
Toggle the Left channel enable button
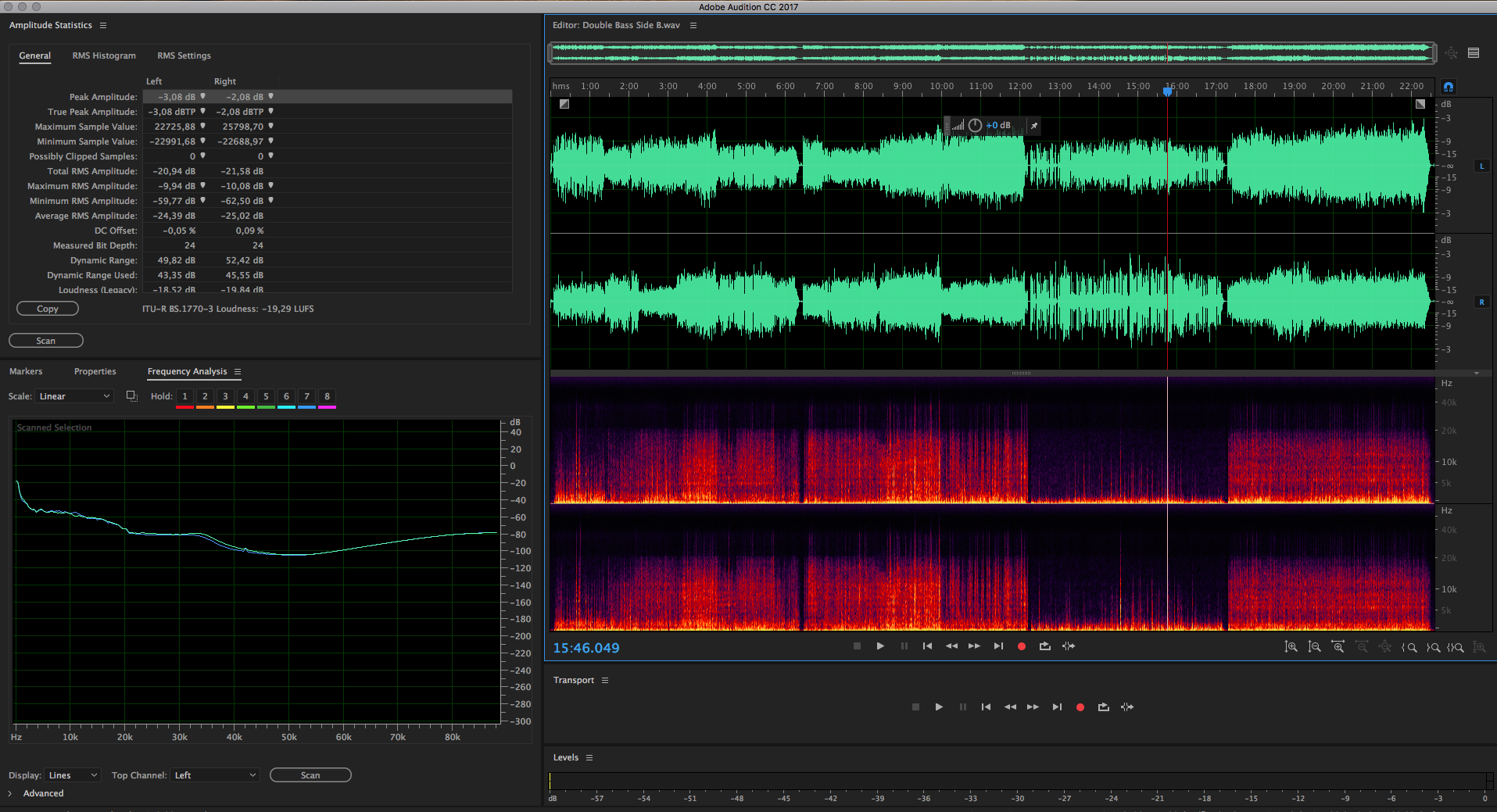pyautogui.click(x=1481, y=166)
